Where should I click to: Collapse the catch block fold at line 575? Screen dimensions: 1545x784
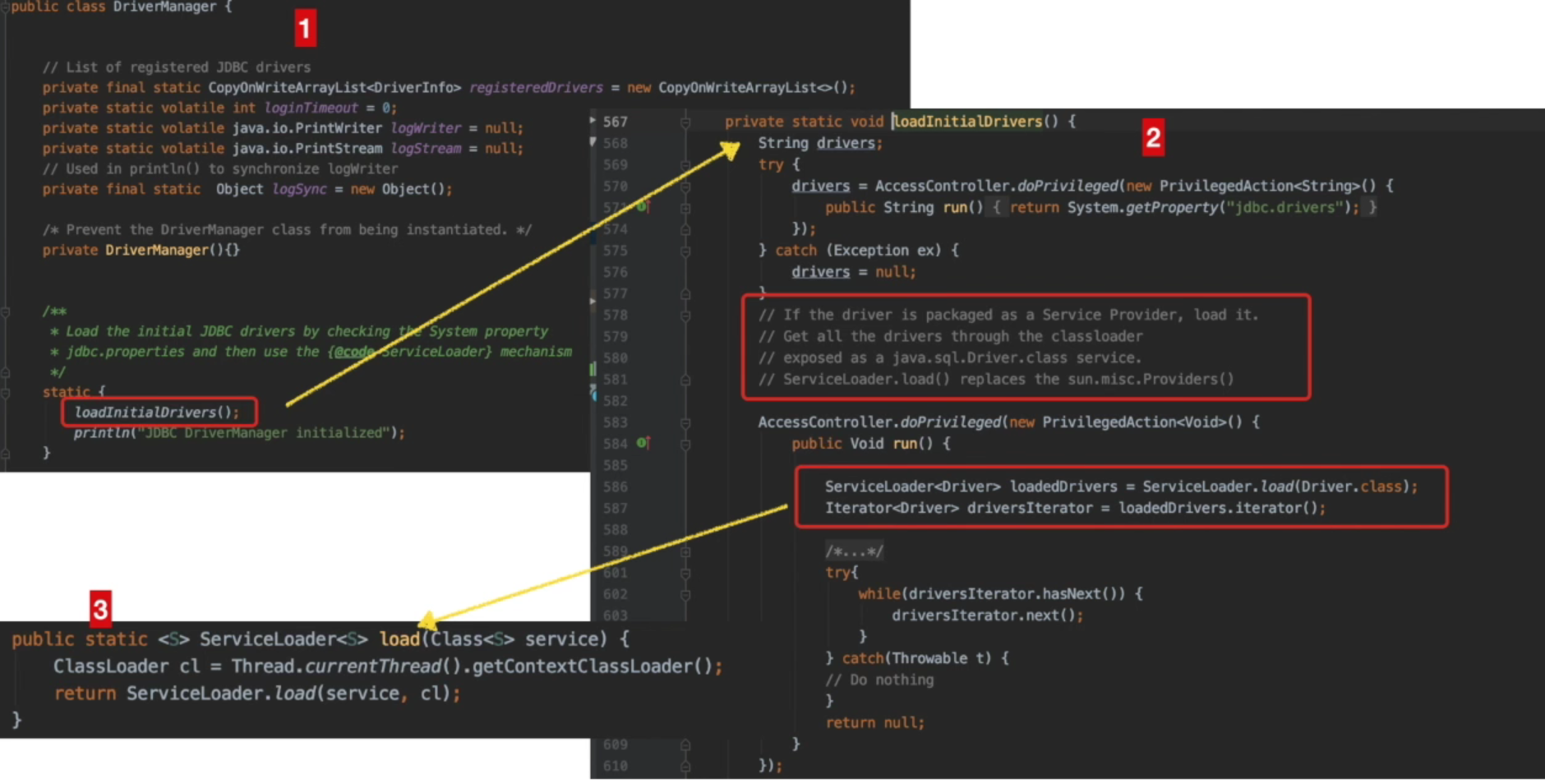tap(685, 251)
